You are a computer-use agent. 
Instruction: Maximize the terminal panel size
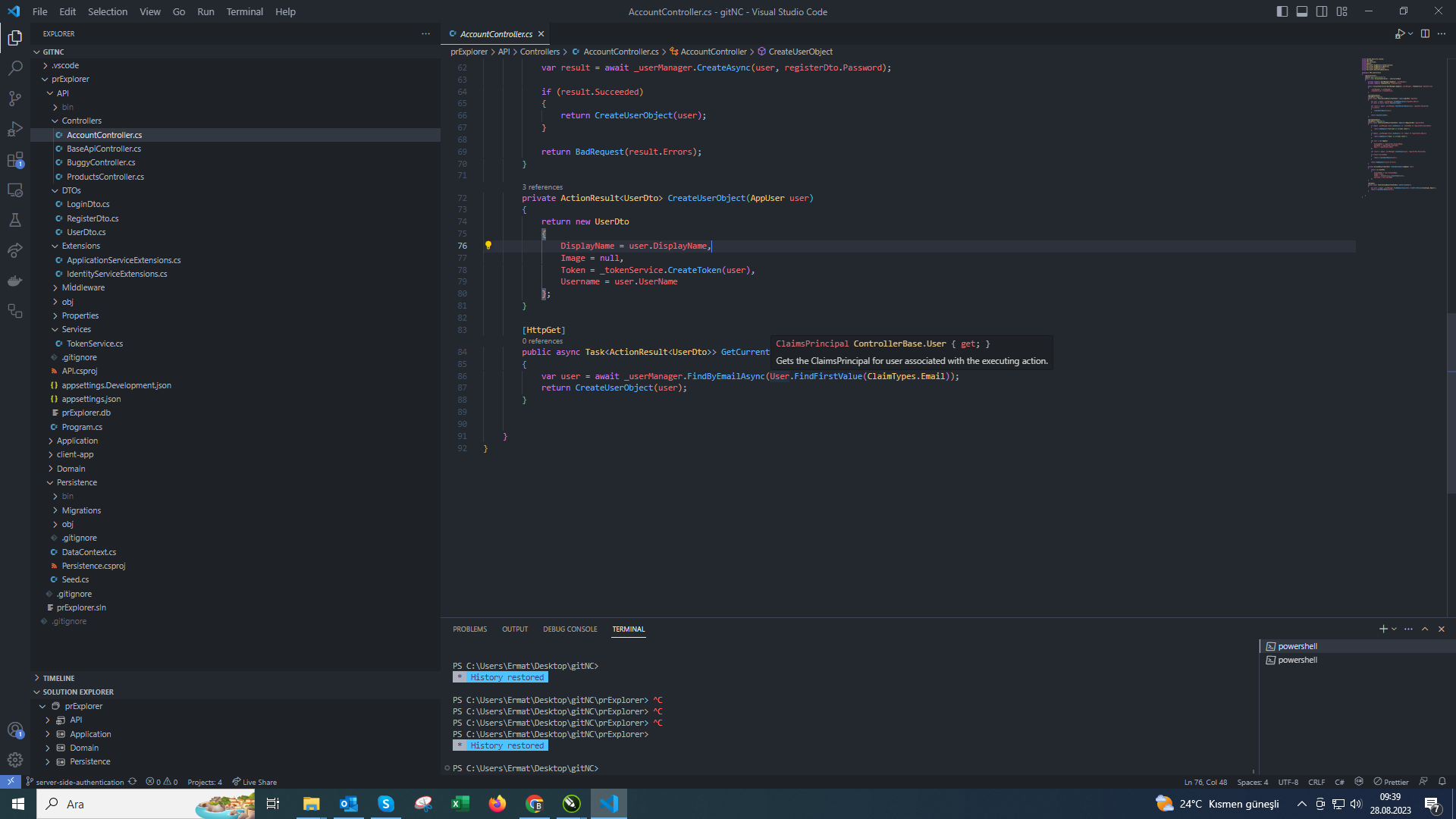click(1425, 629)
